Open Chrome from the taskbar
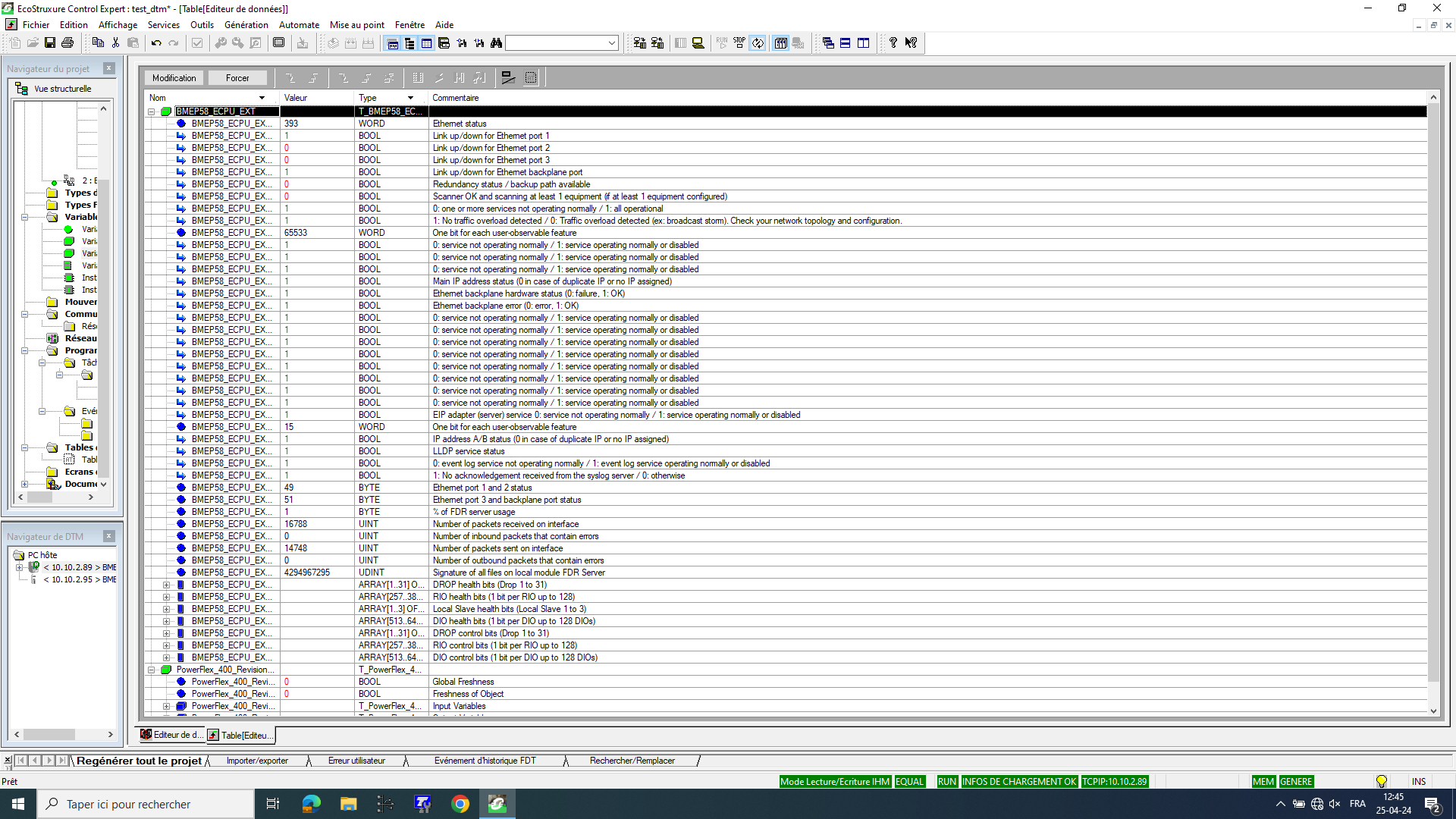The height and width of the screenshot is (819, 1456). tap(460, 804)
